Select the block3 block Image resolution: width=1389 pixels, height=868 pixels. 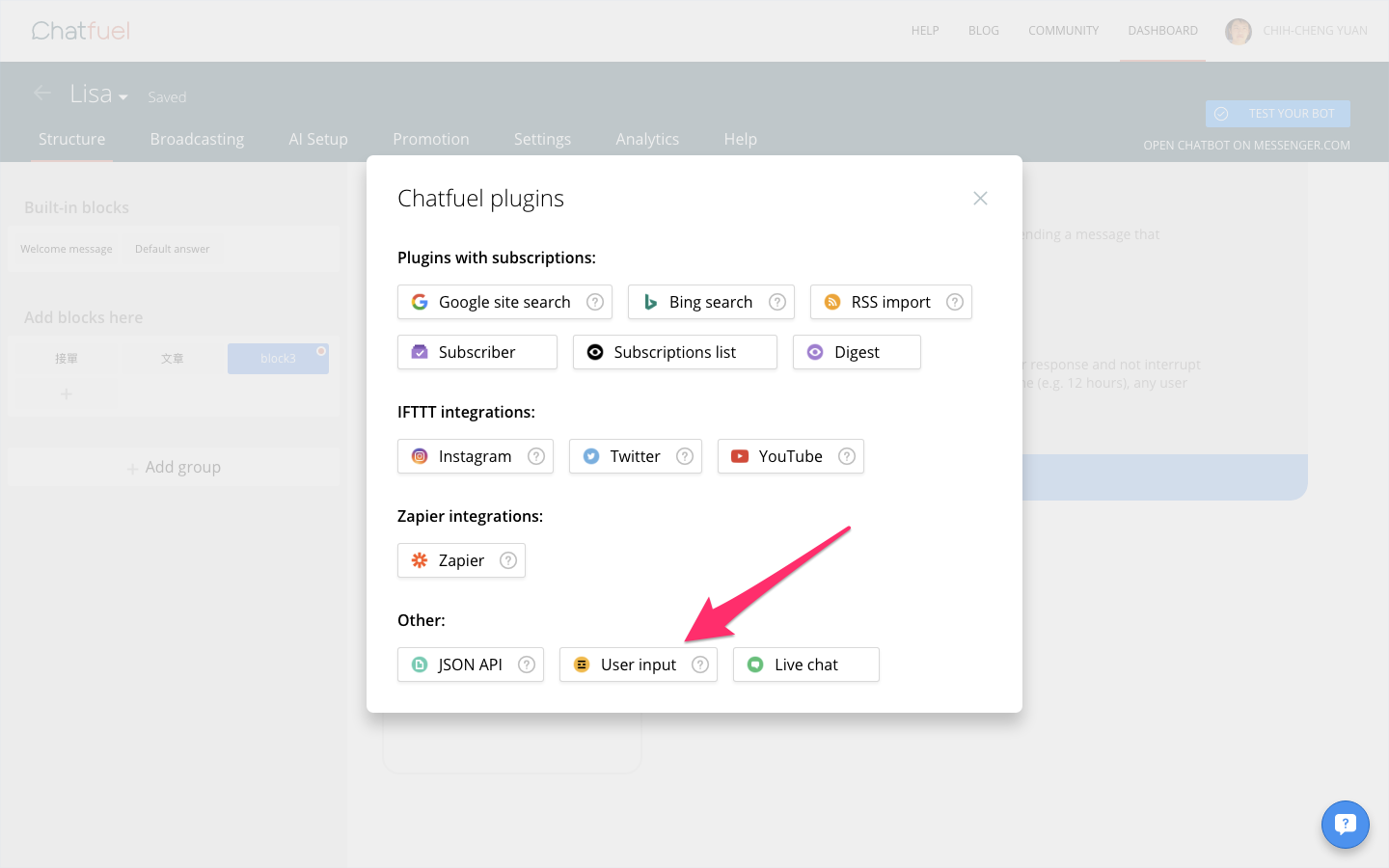pyautogui.click(x=278, y=359)
